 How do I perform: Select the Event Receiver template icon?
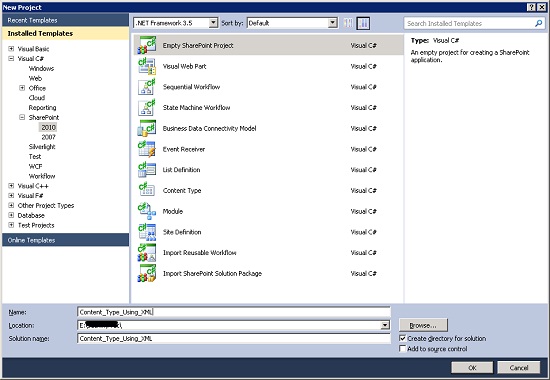click(147, 149)
